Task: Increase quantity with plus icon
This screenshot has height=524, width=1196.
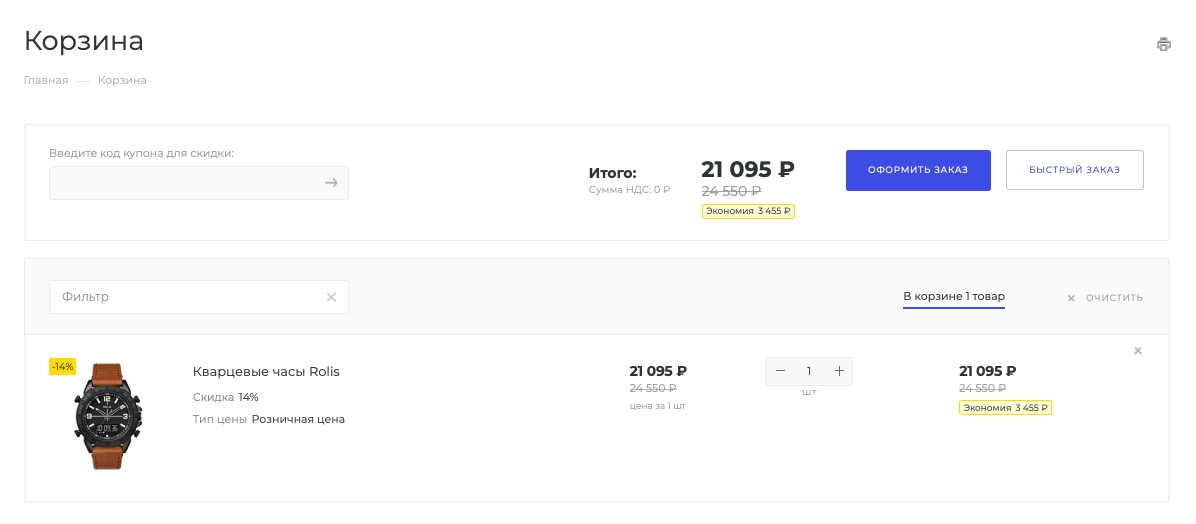Action: pos(839,371)
